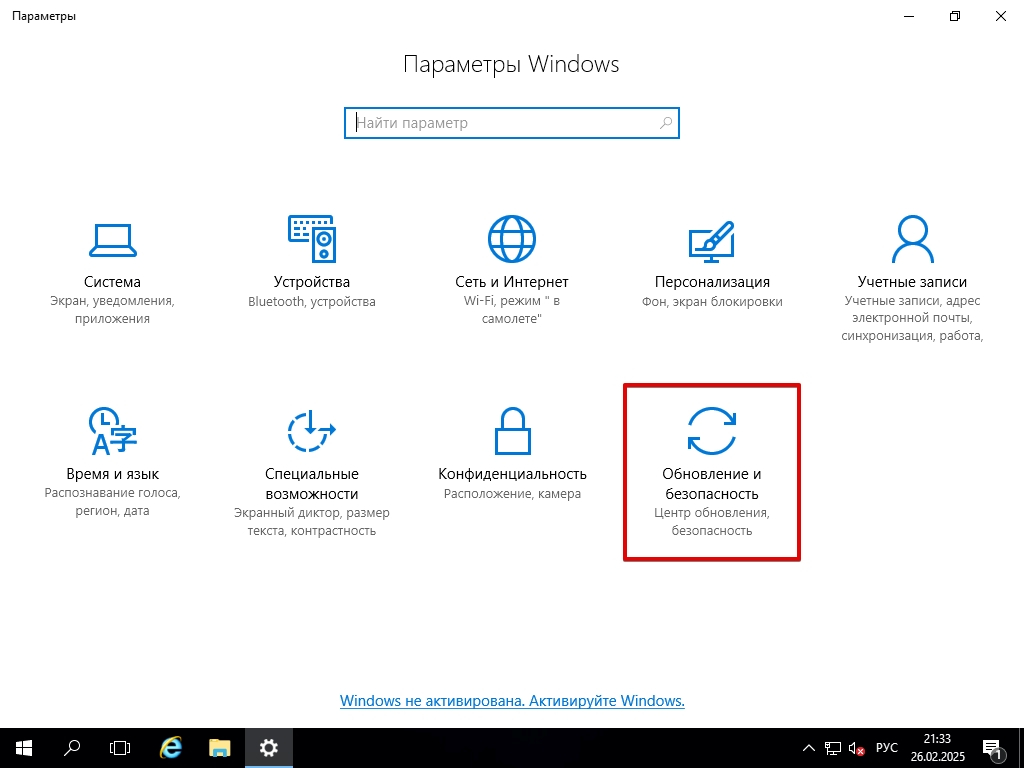Open the Windows Start menu

[24, 748]
